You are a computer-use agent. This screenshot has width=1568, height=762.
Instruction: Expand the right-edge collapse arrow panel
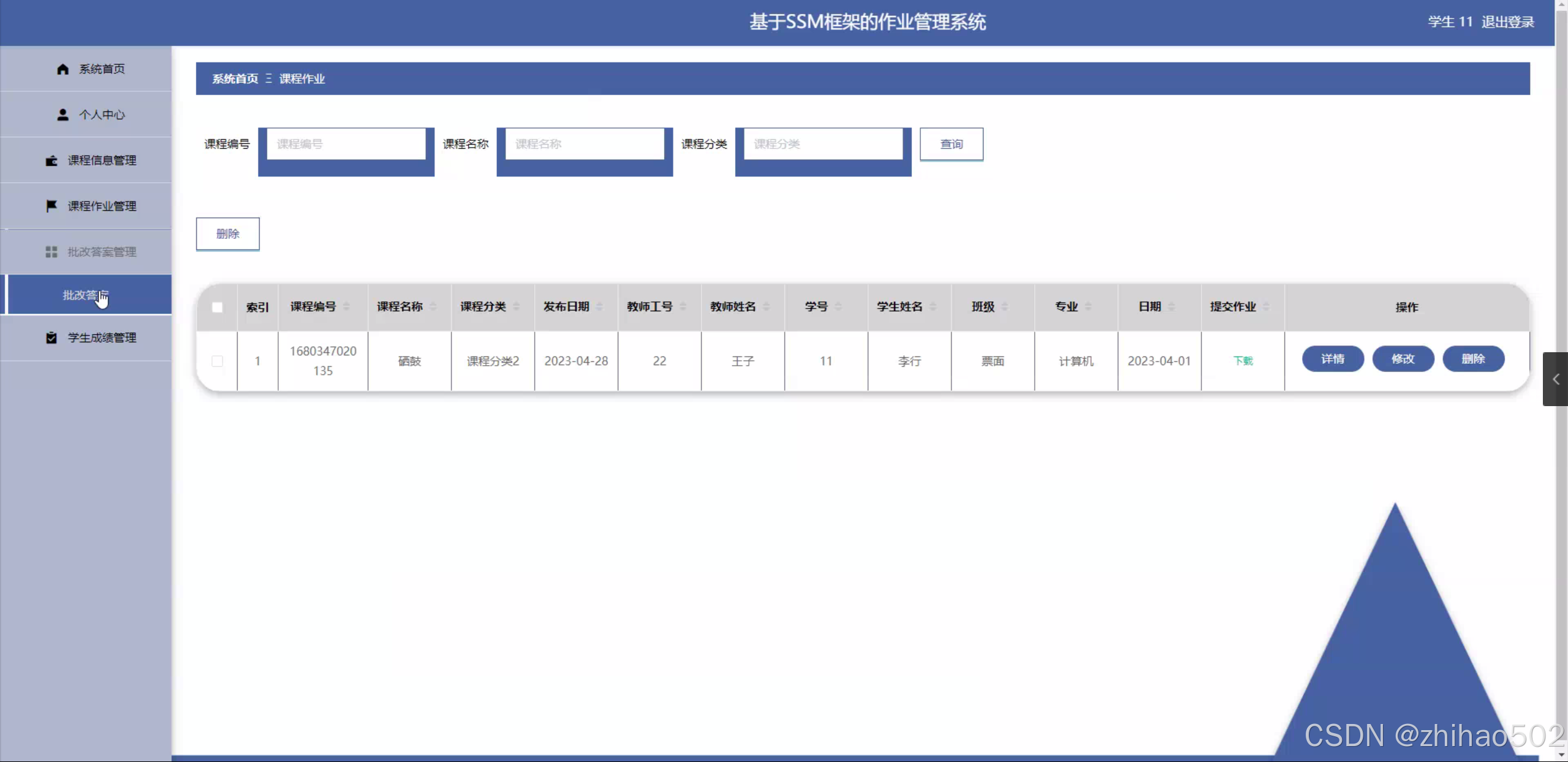click(x=1556, y=379)
